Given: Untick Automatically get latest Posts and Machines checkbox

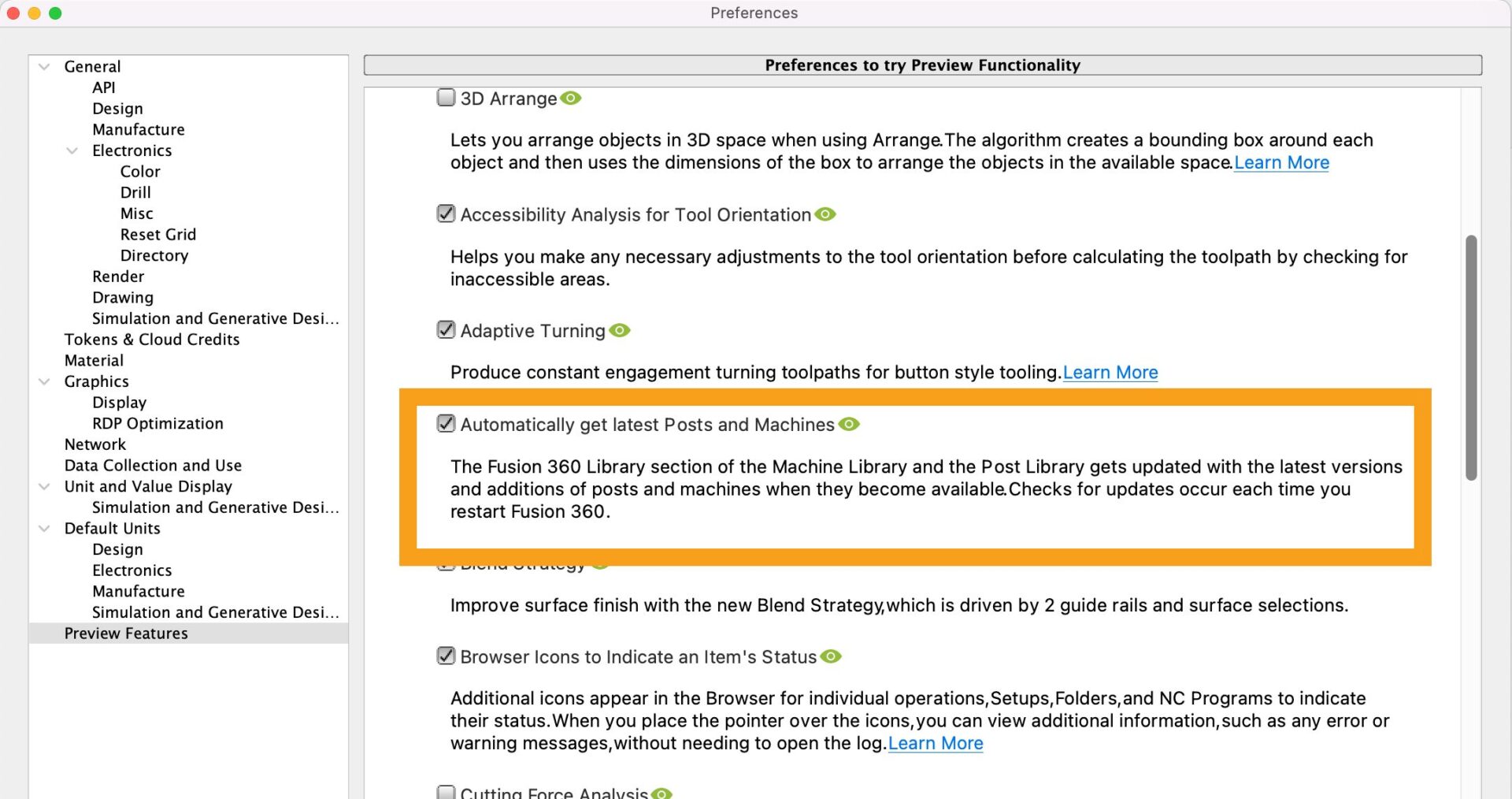Looking at the screenshot, I should pyautogui.click(x=446, y=423).
